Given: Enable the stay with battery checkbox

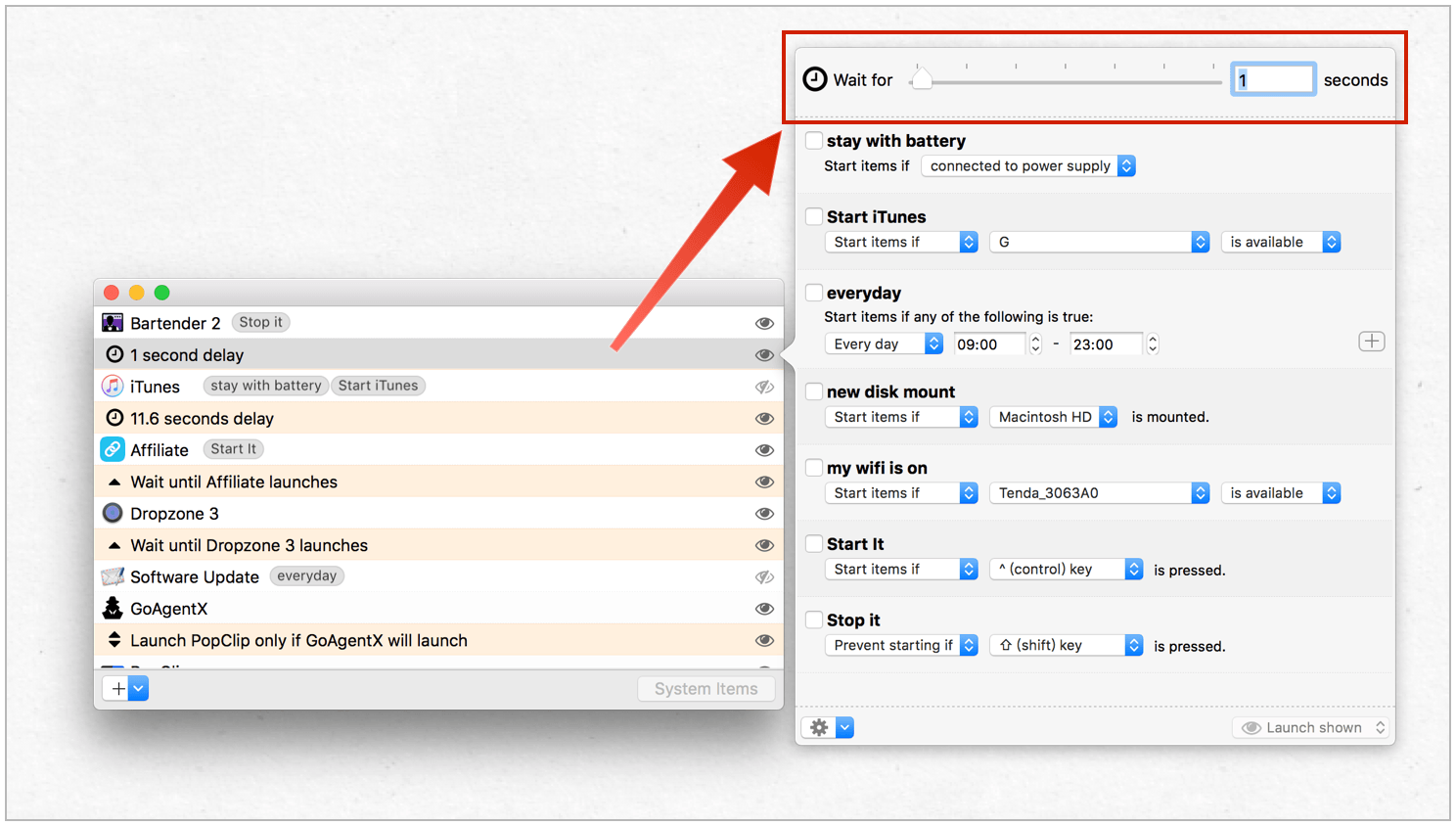Looking at the screenshot, I should click(x=814, y=140).
